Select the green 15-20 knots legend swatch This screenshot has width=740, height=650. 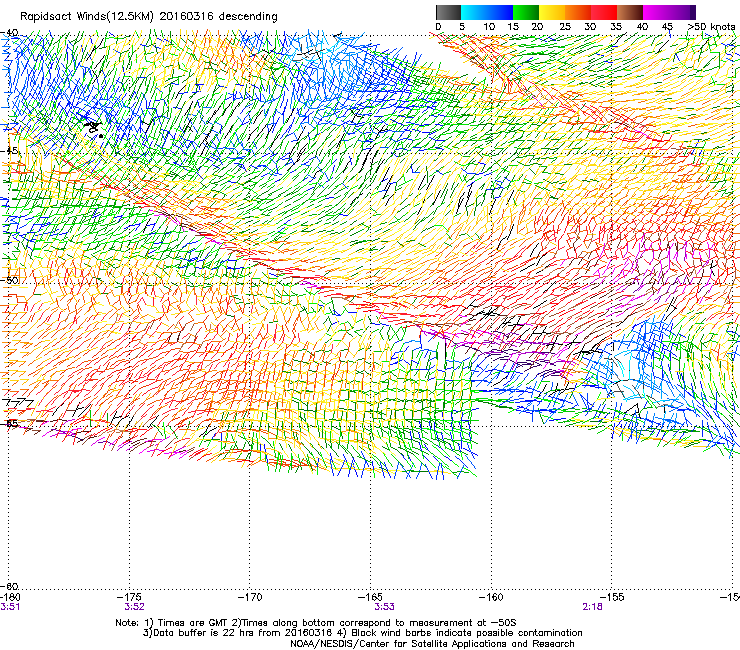click(x=526, y=12)
